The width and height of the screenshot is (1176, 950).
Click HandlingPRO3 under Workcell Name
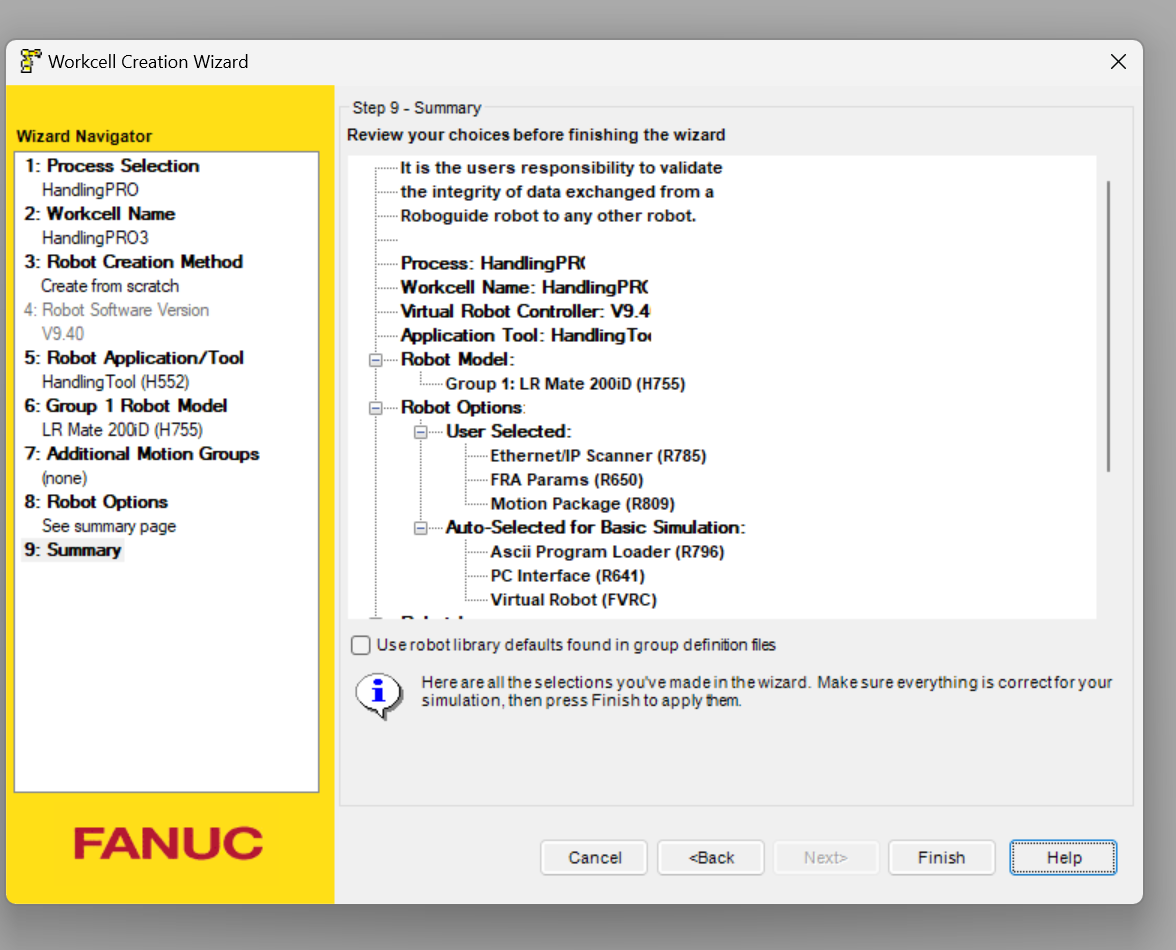(95, 238)
